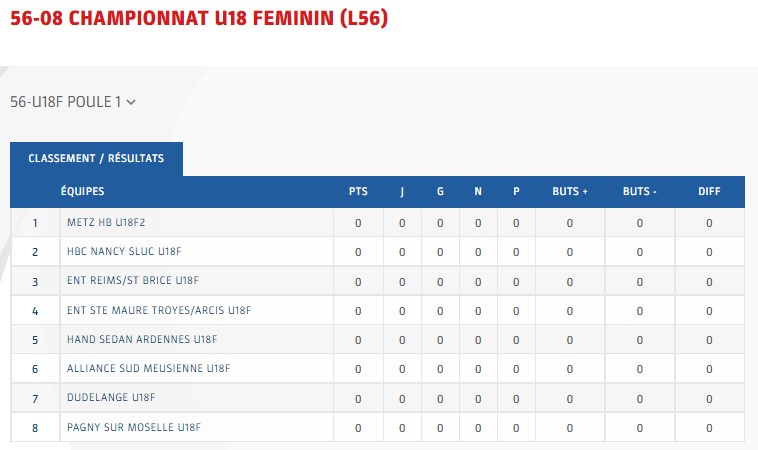
Task: Click ENT STE MAURE TROYES/ARCIS U18F
Action: (x=158, y=311)
